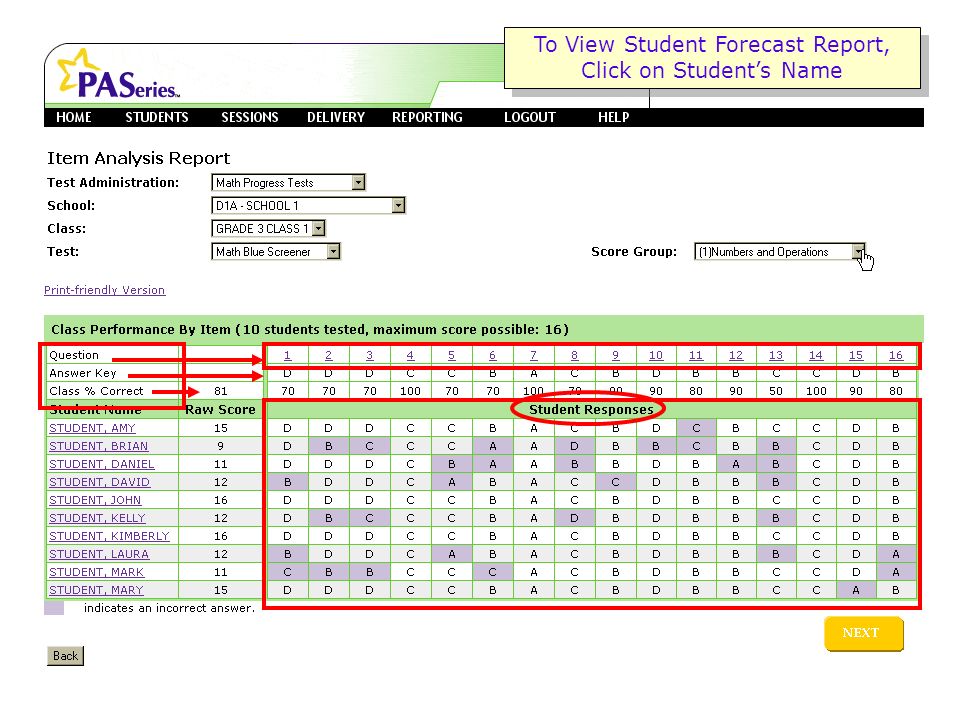Click the Back button
This screenshot has width=960, height=720.
tap(66, 656)
